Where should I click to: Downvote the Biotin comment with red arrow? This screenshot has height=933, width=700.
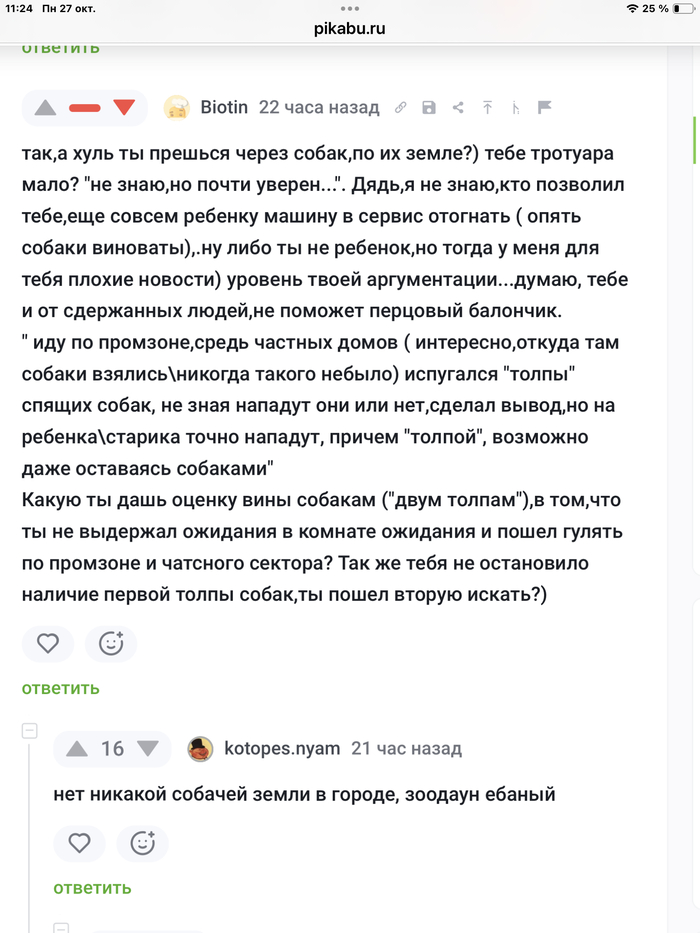point(124,107)
